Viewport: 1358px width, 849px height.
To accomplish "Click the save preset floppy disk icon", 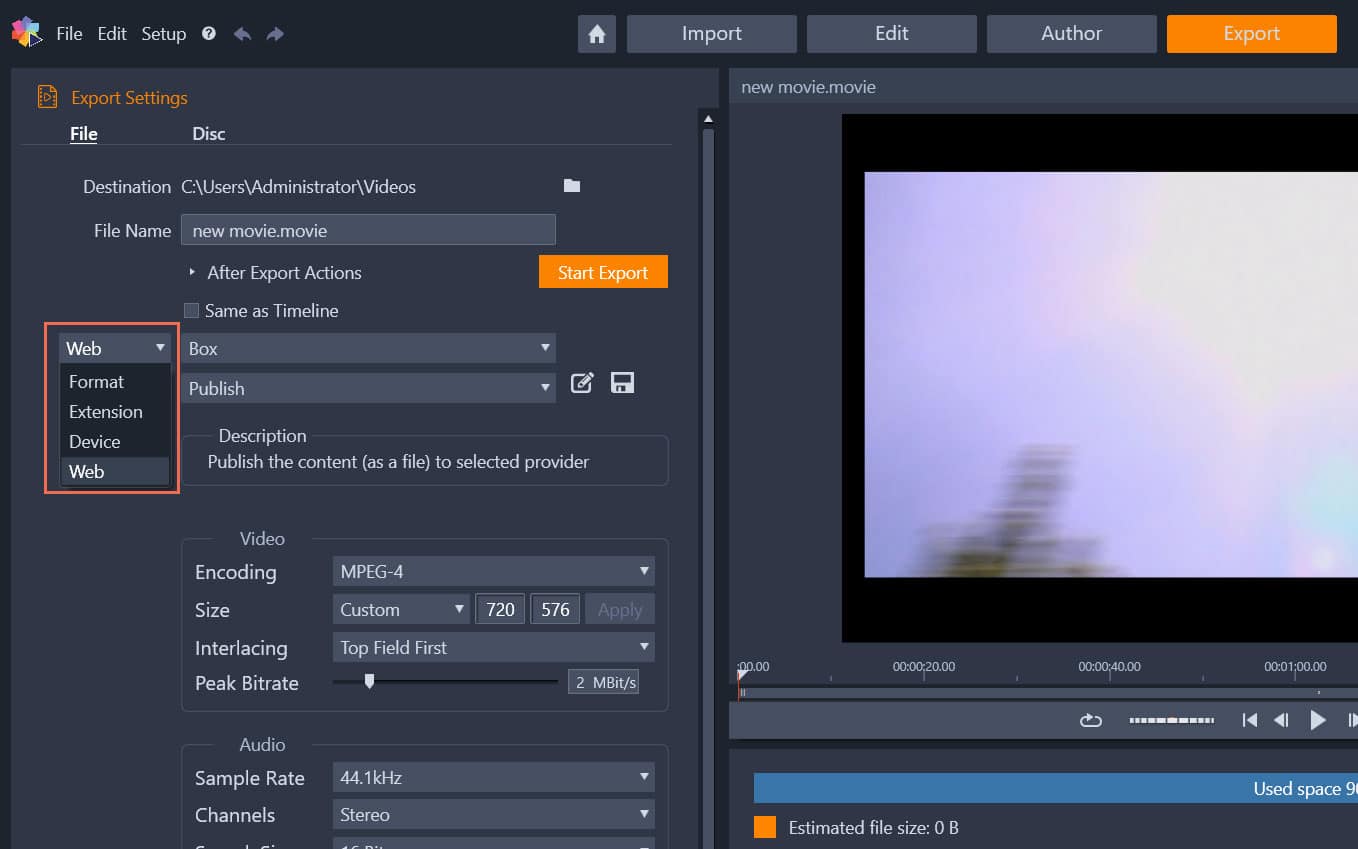I will [x=622, y=383].
